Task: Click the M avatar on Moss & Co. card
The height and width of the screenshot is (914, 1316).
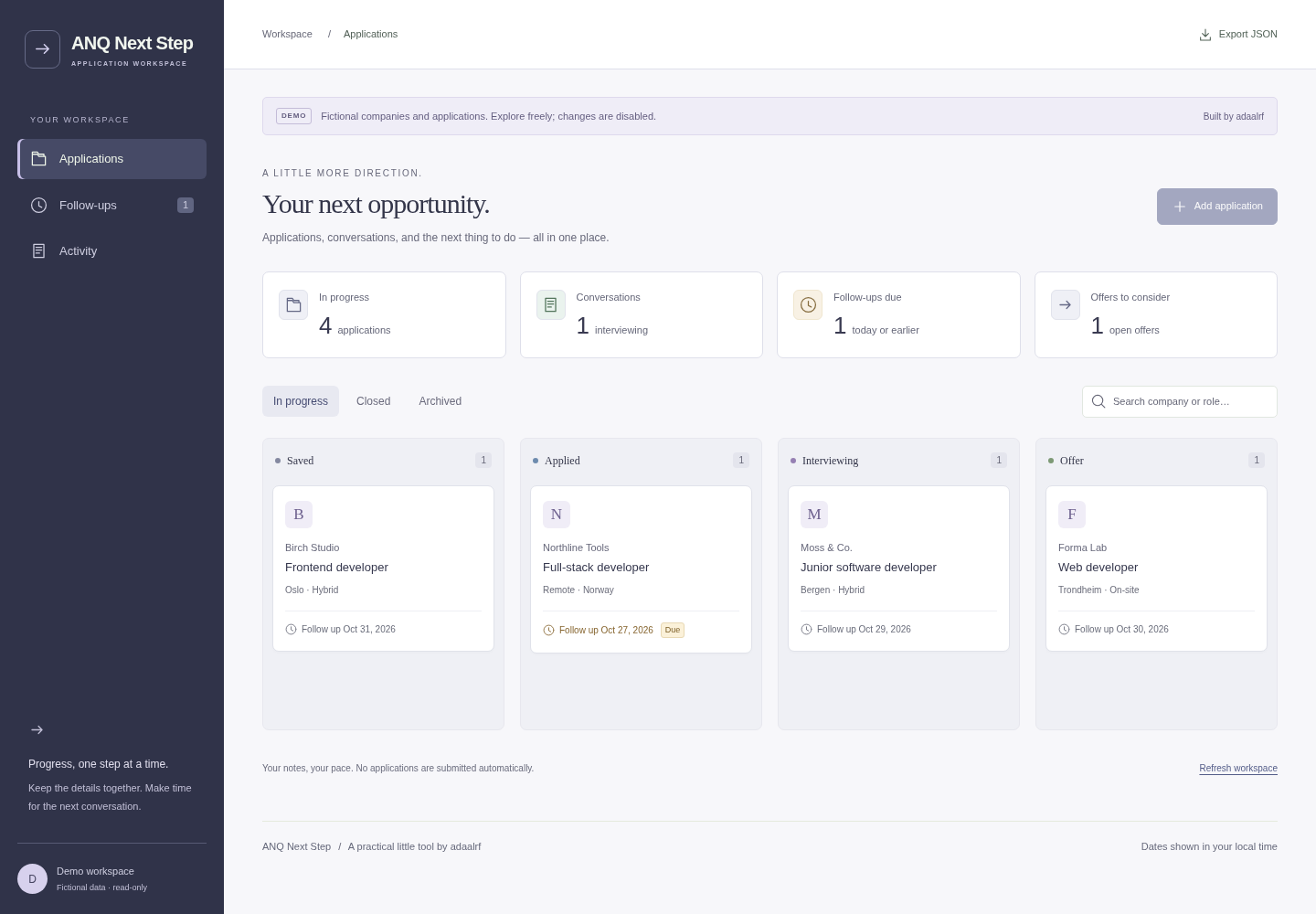Action: 814,515
